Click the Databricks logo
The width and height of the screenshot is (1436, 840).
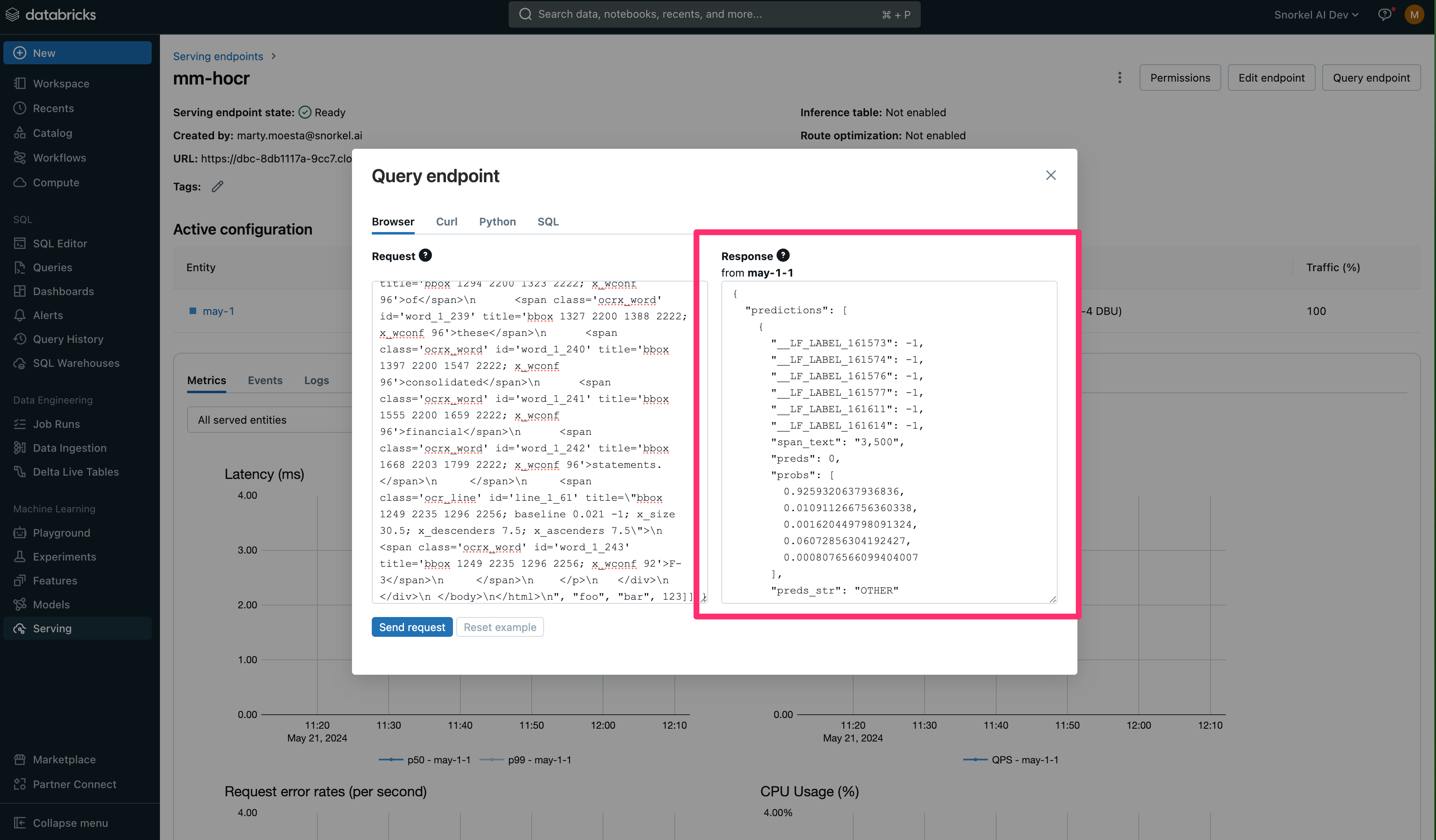[51, 14]
